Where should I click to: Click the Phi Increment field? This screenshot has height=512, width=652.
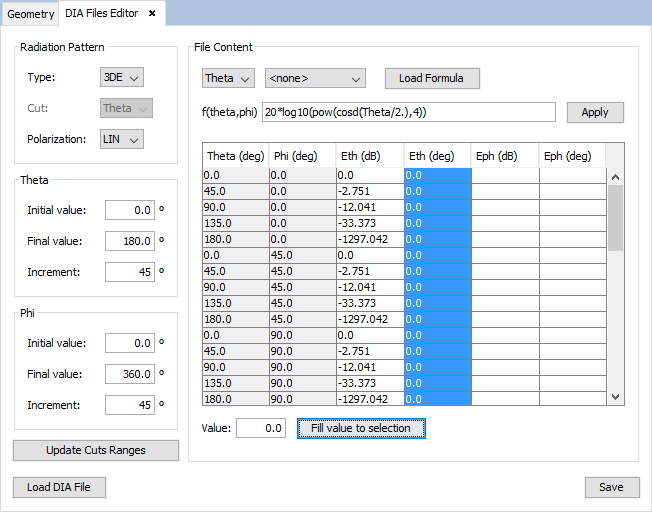click(x=129, y=405)
